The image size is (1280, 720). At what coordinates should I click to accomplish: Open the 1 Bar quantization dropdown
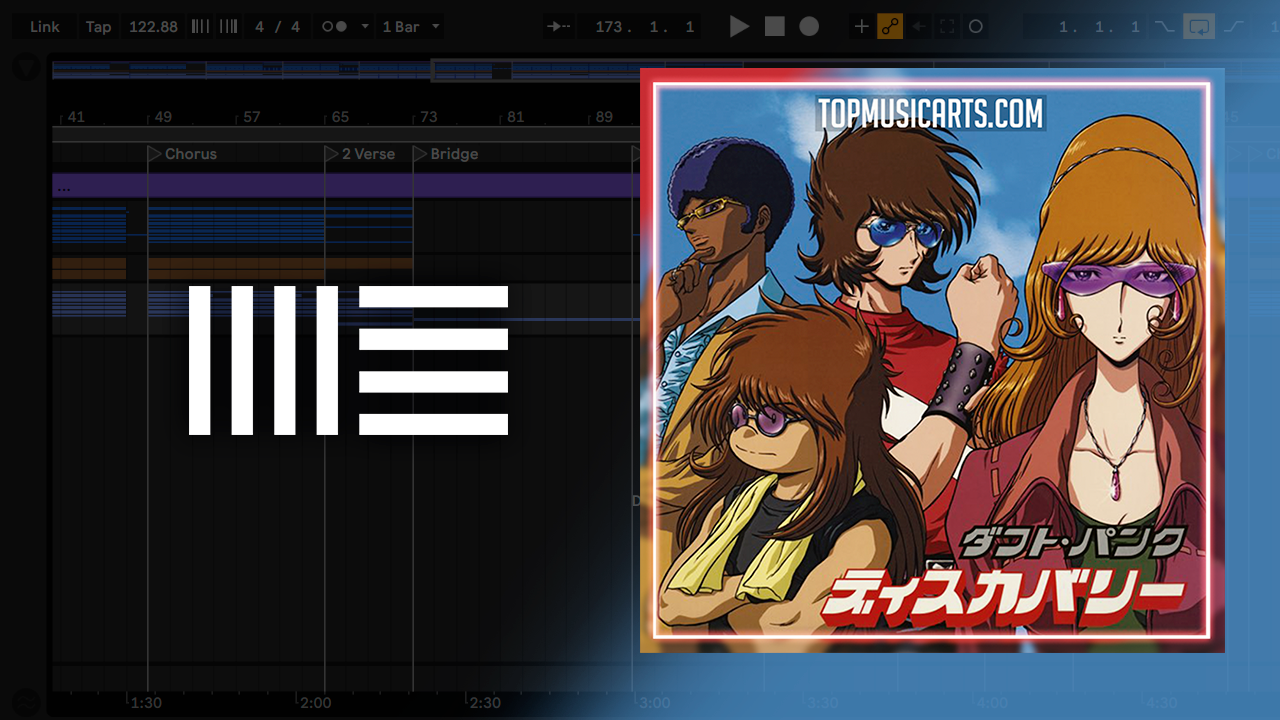tap(410, 27)
